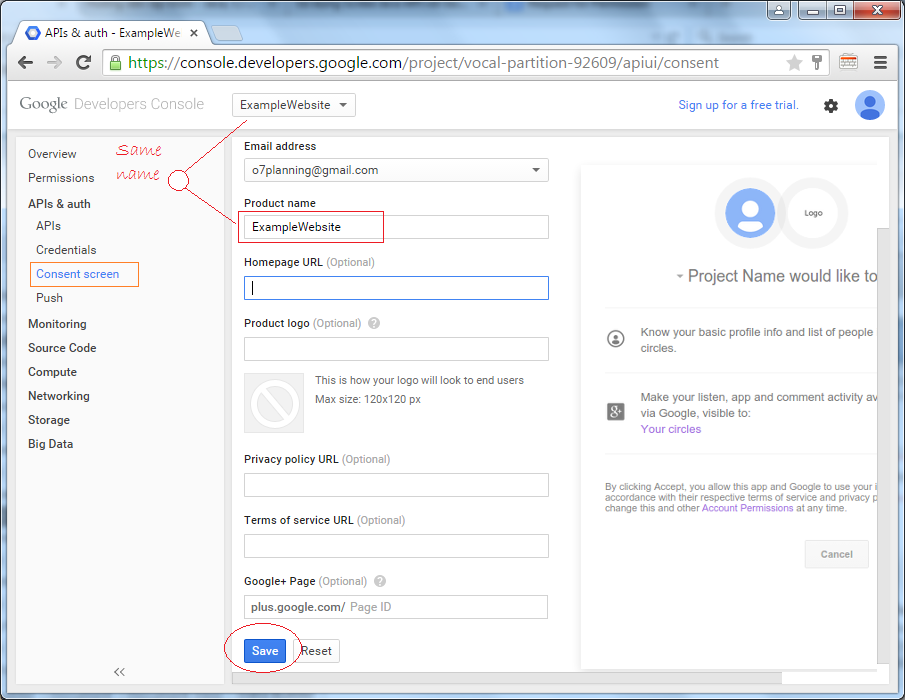
Task: Click the vertical scrollbar on the right
Action: point(882,446)
